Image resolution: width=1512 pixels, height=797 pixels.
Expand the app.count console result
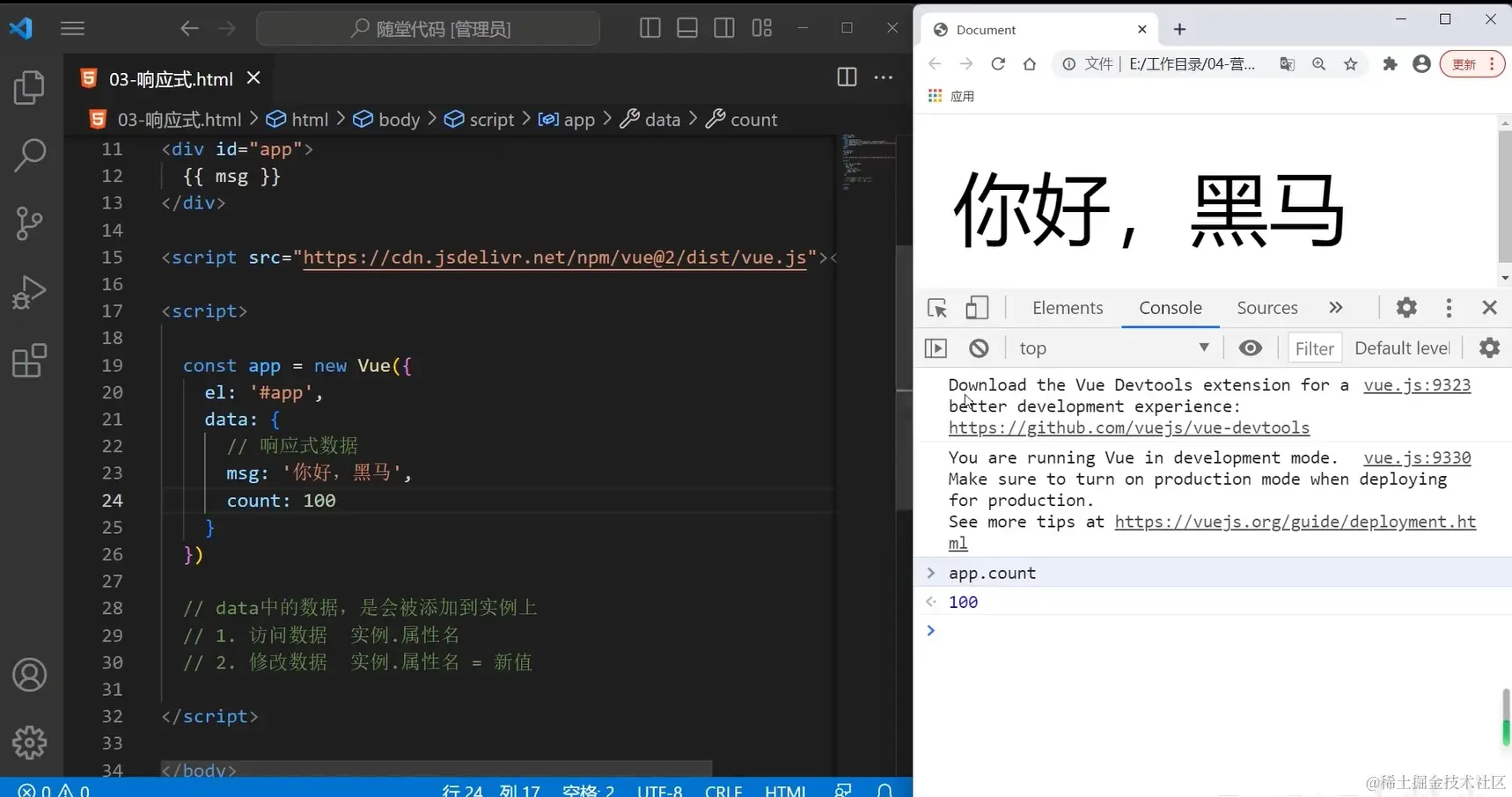[931, 573]
